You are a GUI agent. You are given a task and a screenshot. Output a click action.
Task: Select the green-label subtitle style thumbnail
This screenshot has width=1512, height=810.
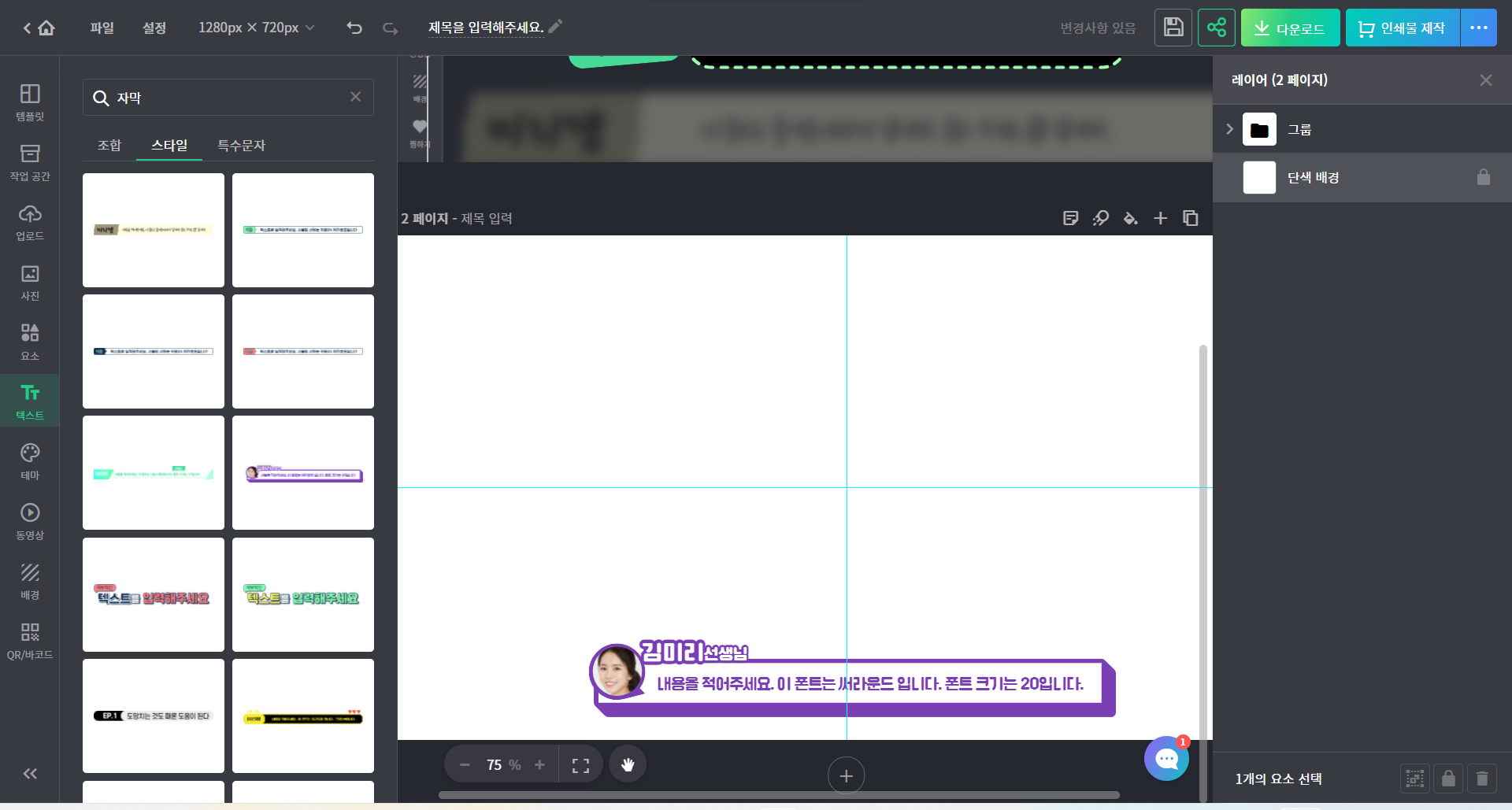tap(303, 230)
